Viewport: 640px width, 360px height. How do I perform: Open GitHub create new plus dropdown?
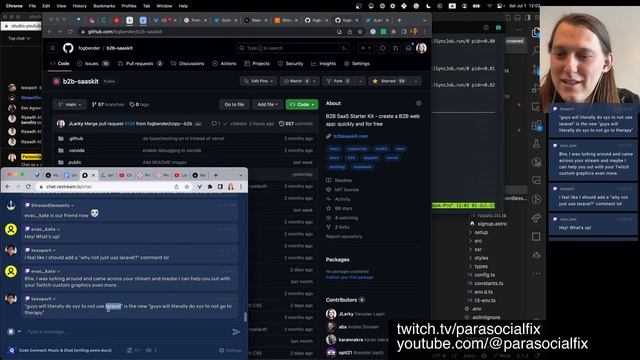pos(365,48)
